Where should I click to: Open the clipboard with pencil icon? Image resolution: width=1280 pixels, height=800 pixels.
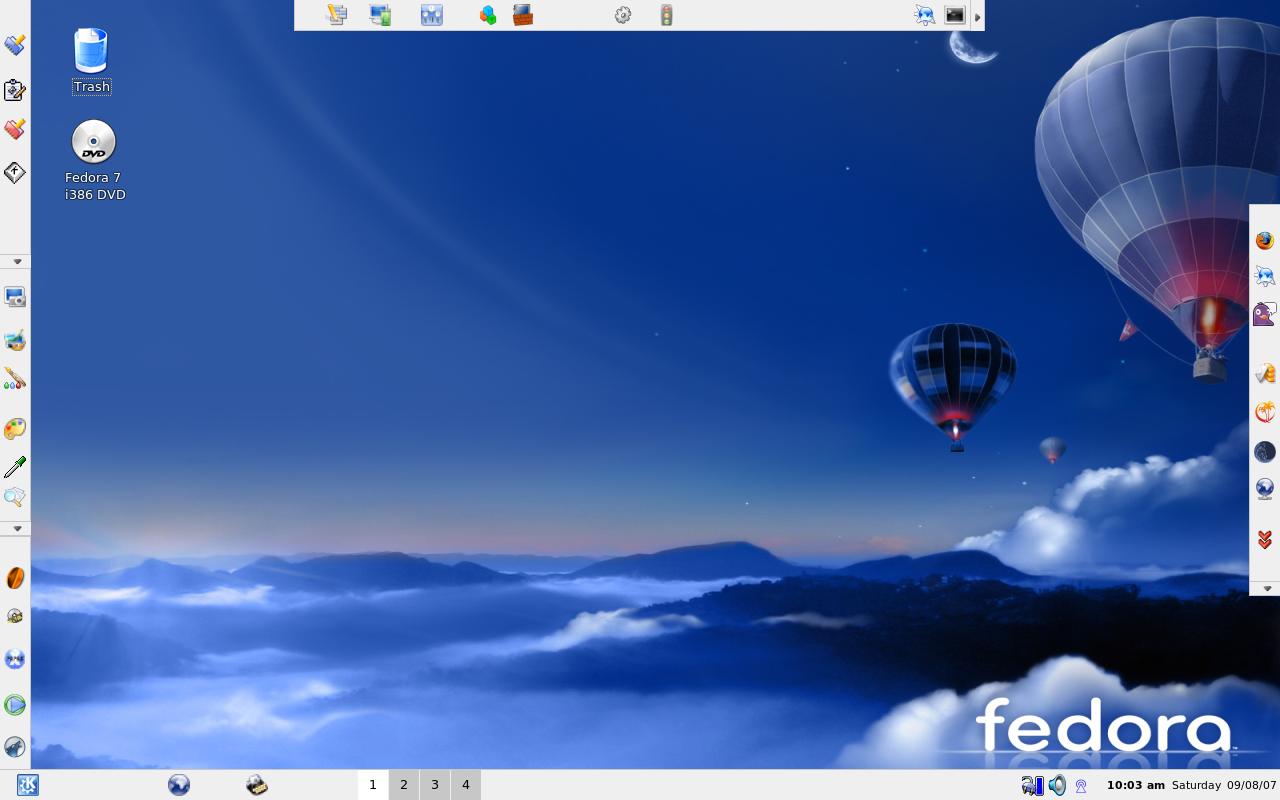[15, 90]
